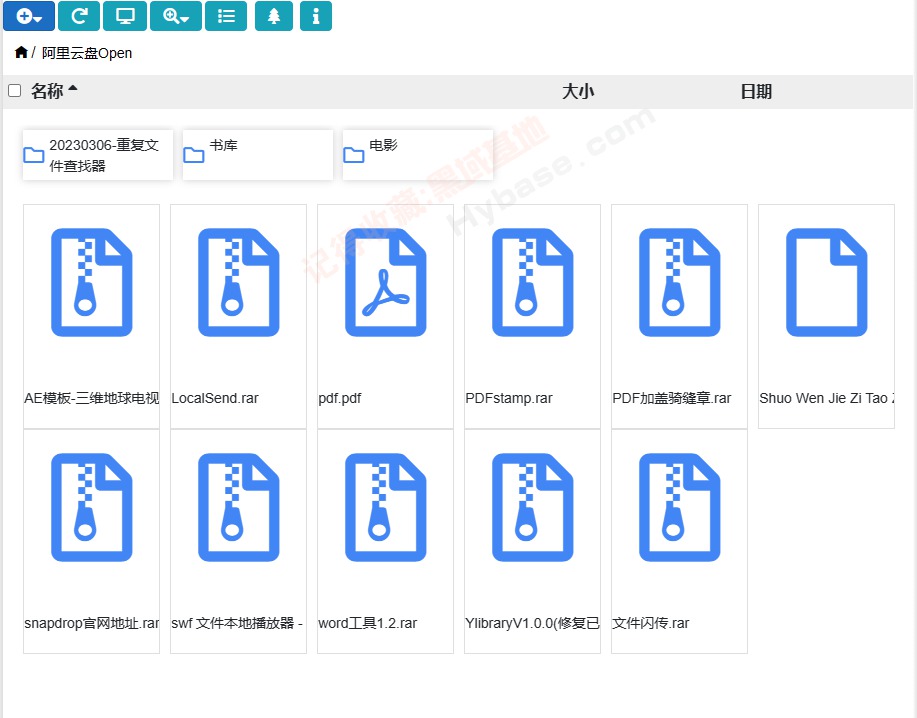Click the sort arrow beside 名称
Screen dimensions: 917x718
73,88
